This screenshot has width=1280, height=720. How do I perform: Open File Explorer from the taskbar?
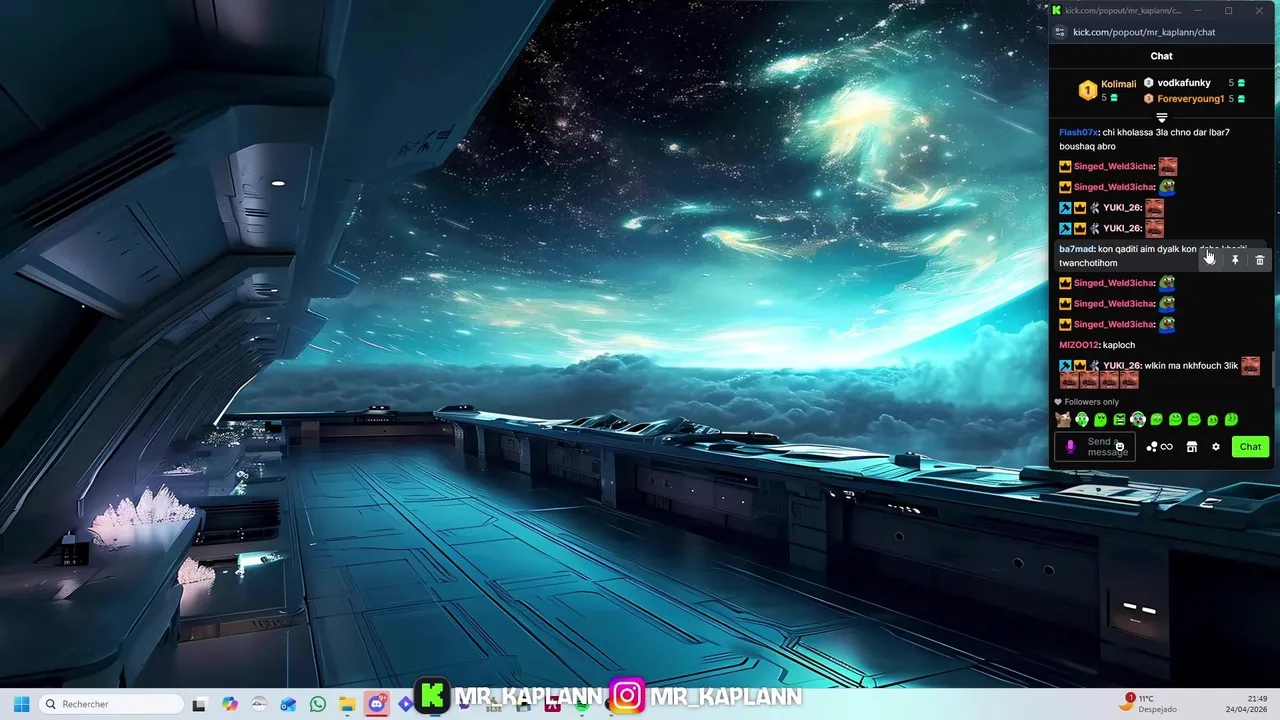[x=347, y=704]
